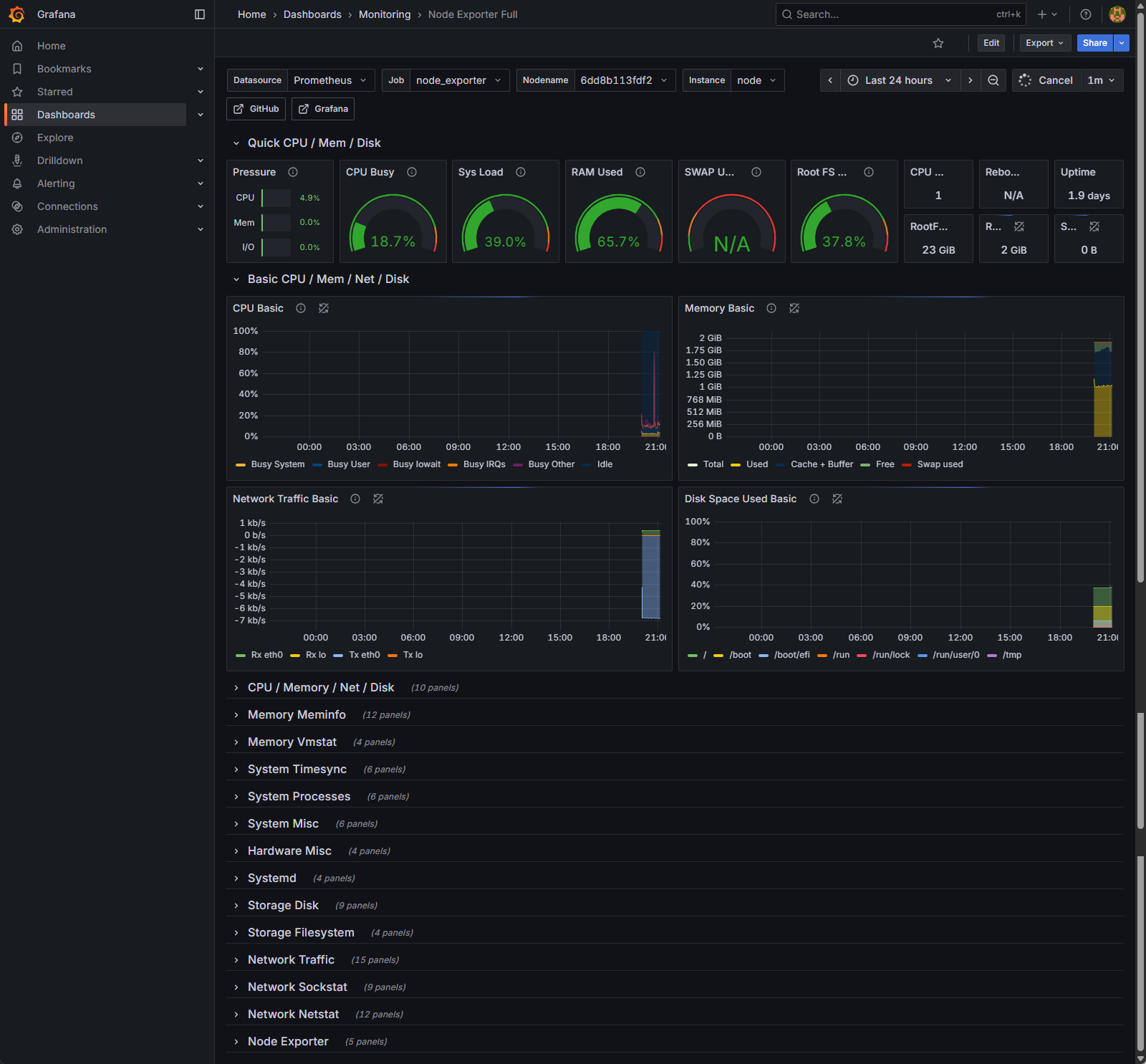Open the Instance node dropdown
The image size is (1146, 1064).
757,80
